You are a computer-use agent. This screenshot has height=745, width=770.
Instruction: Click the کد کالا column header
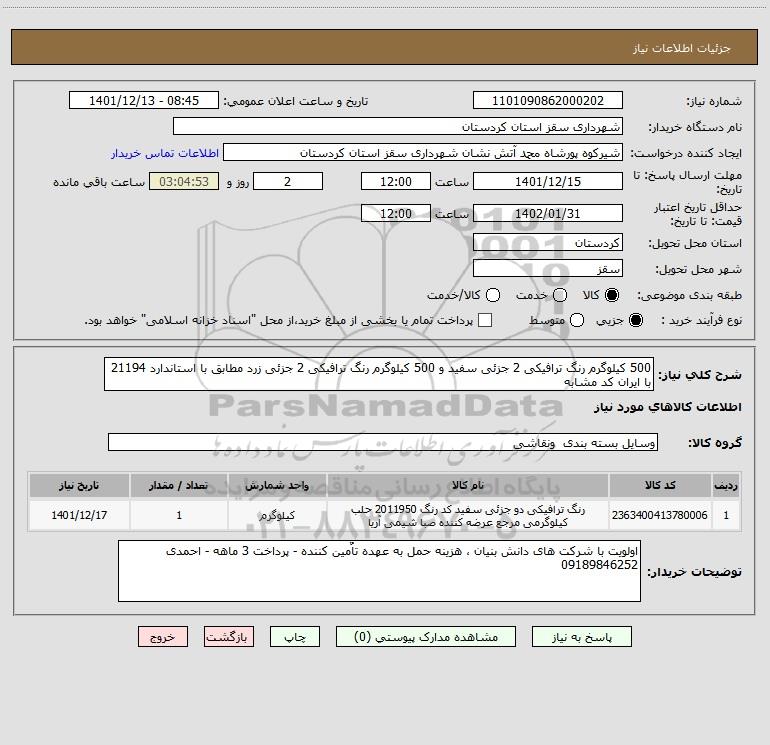(660, 486)
